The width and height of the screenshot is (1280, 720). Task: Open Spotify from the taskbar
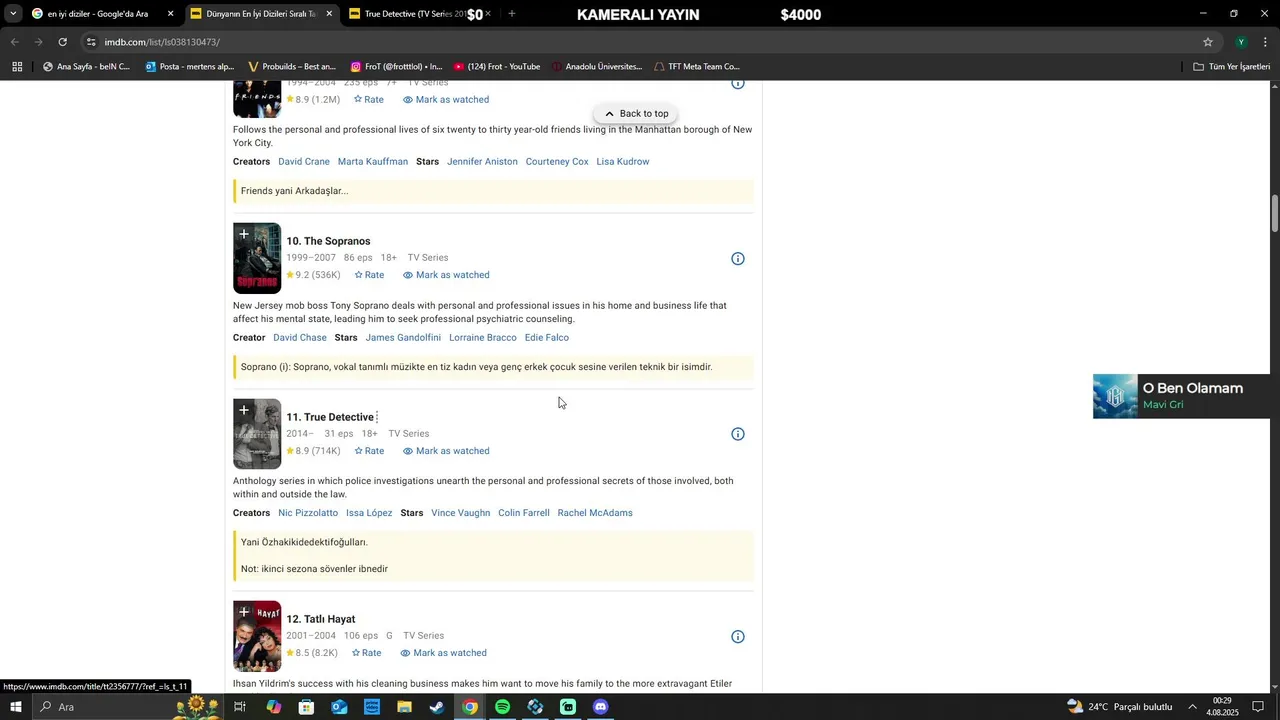(x=502, y=707)
